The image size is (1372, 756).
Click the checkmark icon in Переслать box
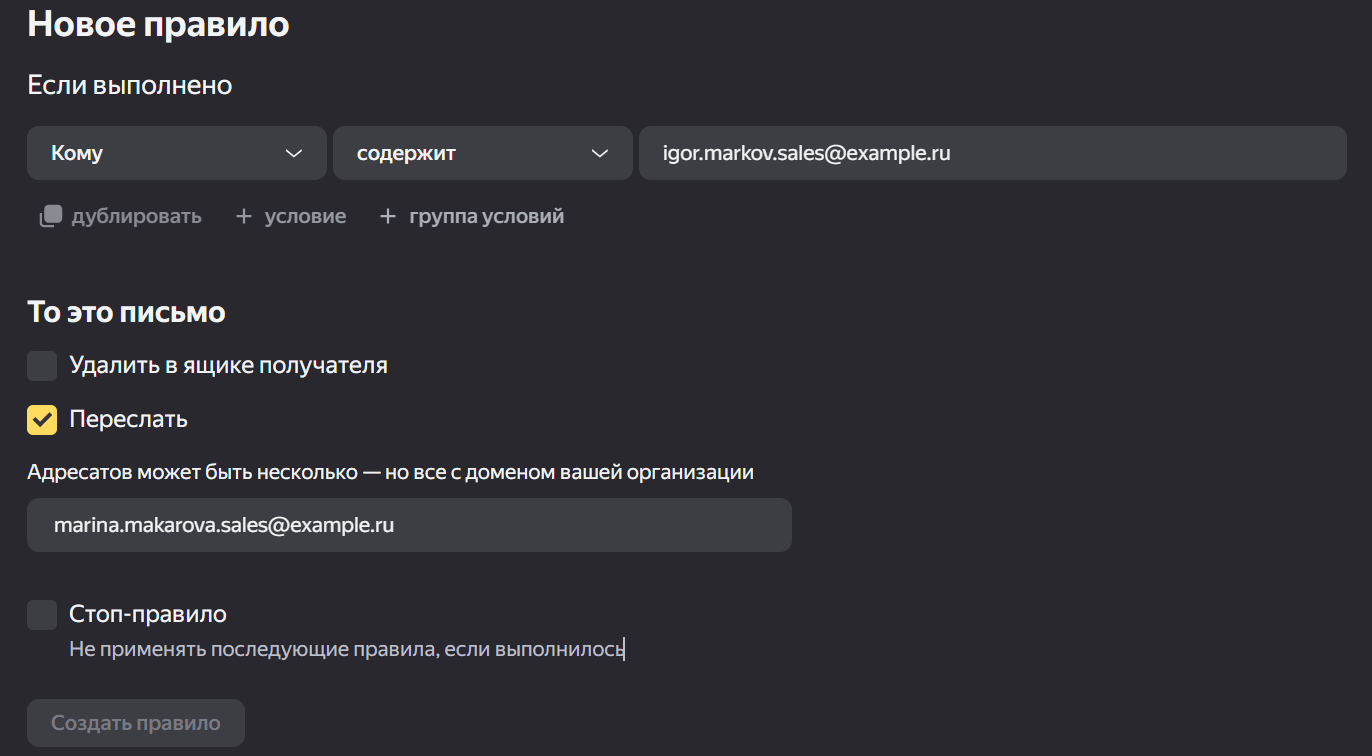pos(42,420)
